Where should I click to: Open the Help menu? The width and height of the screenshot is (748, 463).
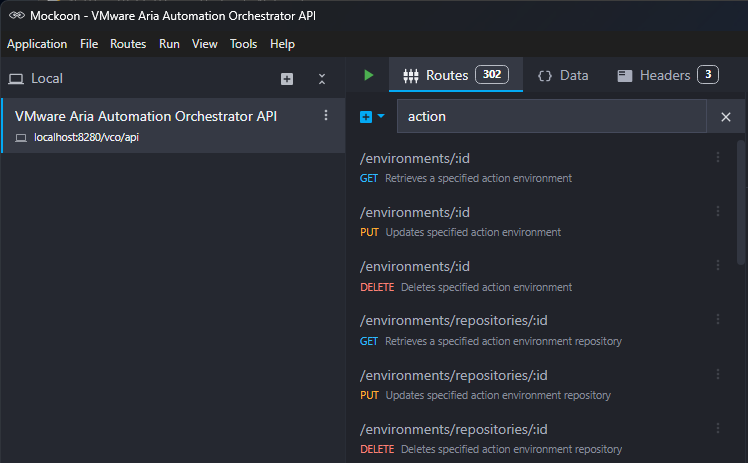pyautogui.click(x=282, y=44)
